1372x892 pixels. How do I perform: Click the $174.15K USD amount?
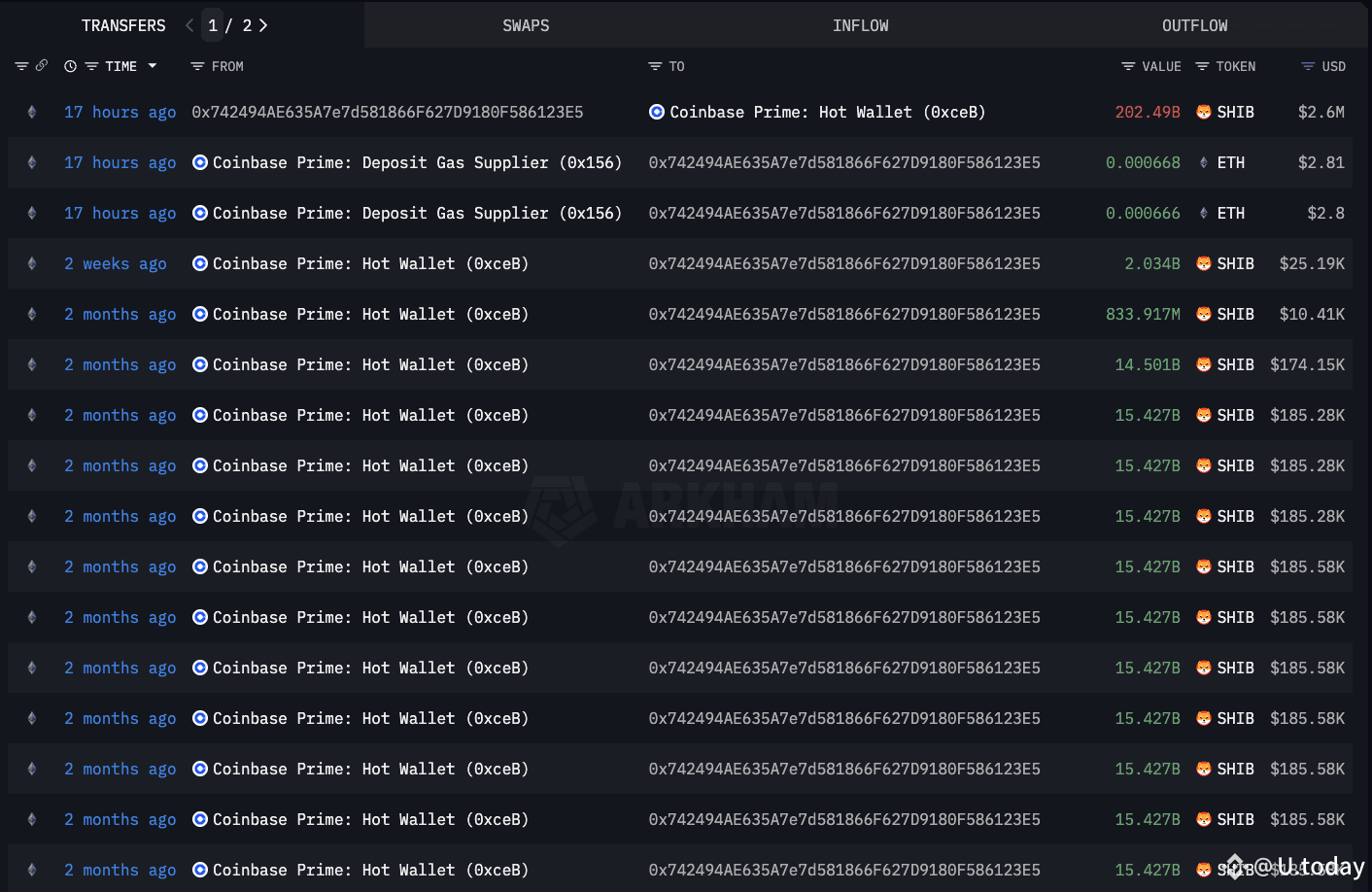click(x=1308, y=364)
